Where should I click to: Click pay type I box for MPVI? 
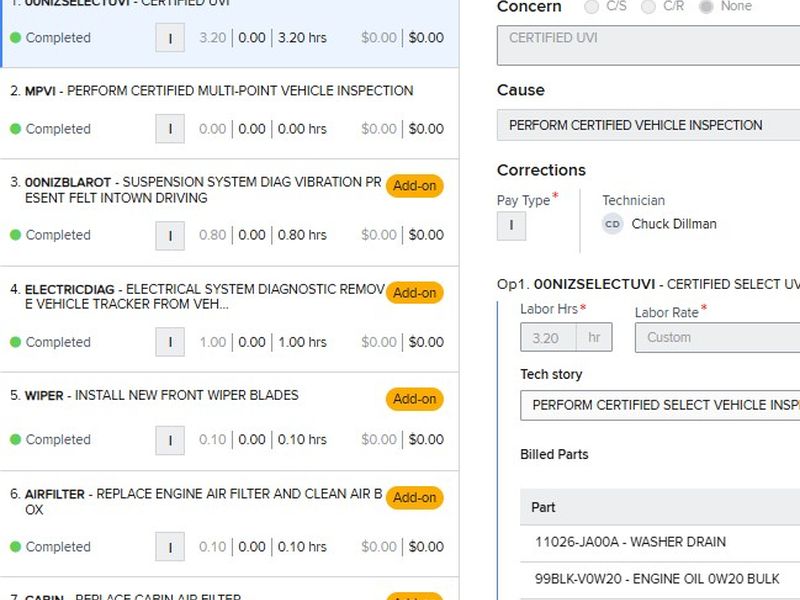pyautogui.click(x=170, y=129)
